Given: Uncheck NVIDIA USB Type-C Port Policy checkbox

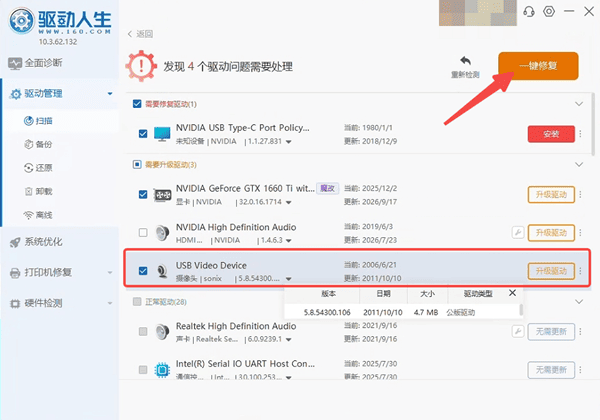Looking at the screenshot, I should pyautogui.click(x=143, y=134).
